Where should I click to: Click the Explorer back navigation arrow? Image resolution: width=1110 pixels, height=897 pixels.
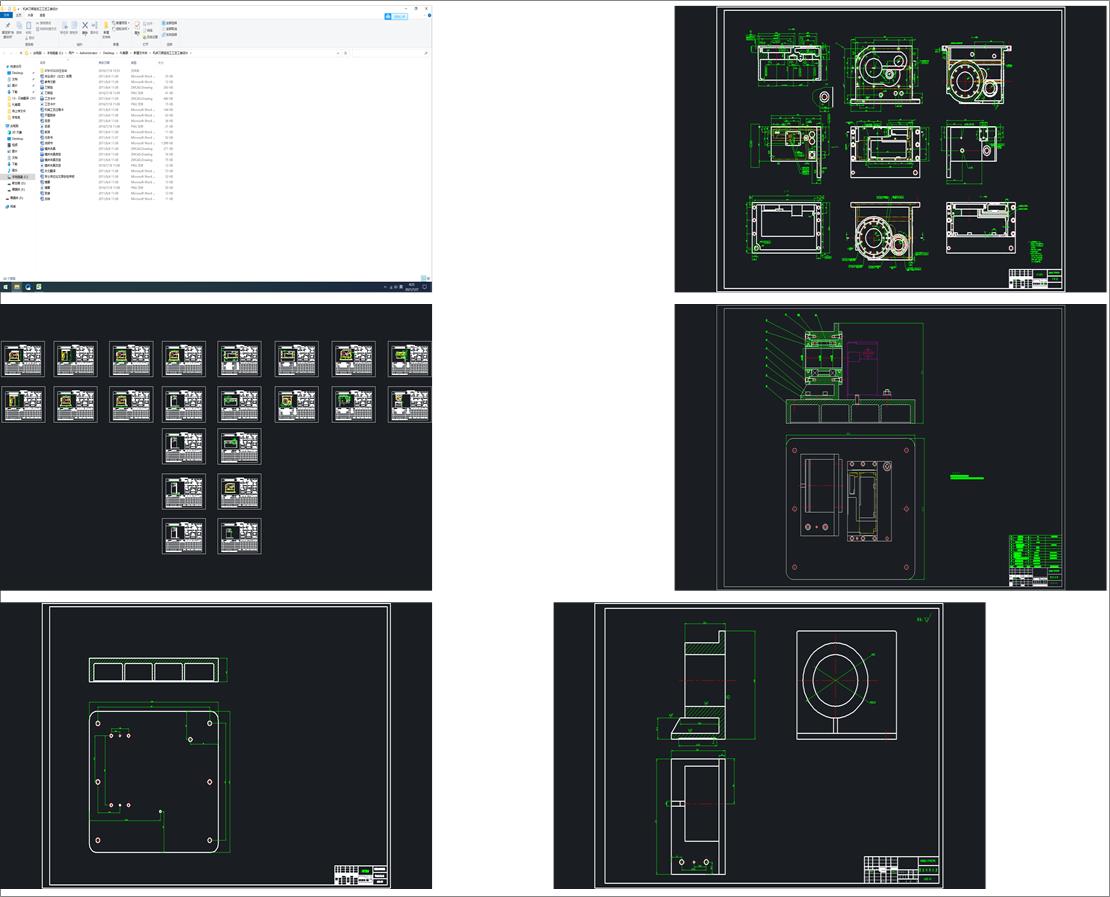pyautogui.click(x=4, y=53)
